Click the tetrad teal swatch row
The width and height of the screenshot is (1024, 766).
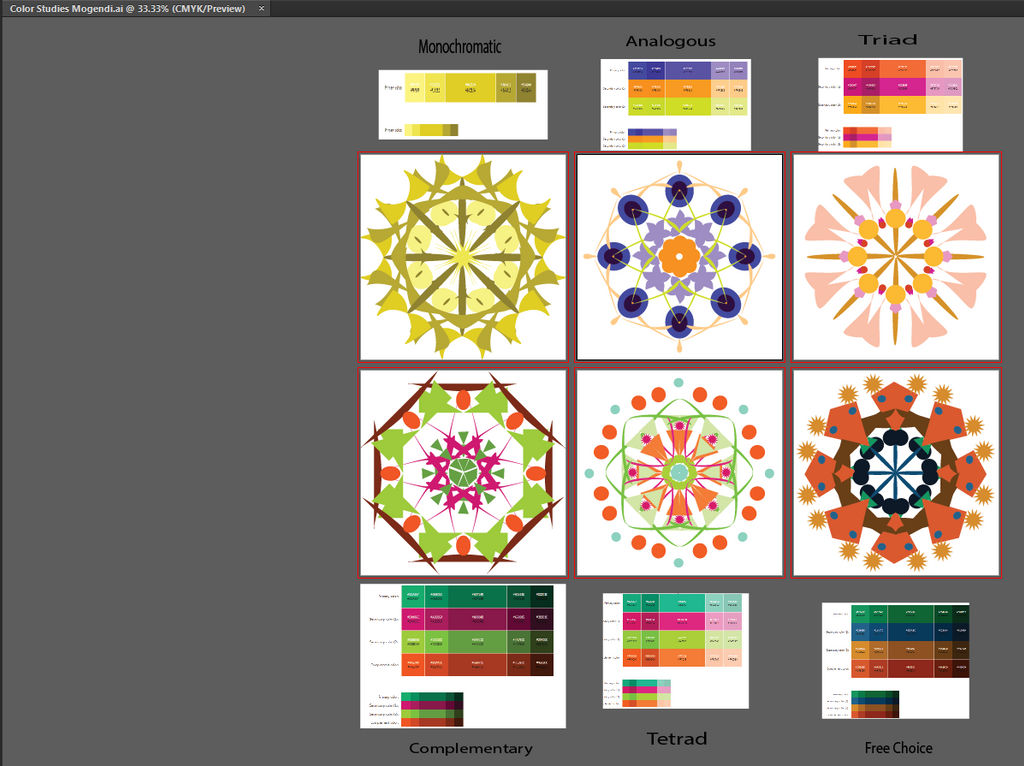(x=682, y=603)
